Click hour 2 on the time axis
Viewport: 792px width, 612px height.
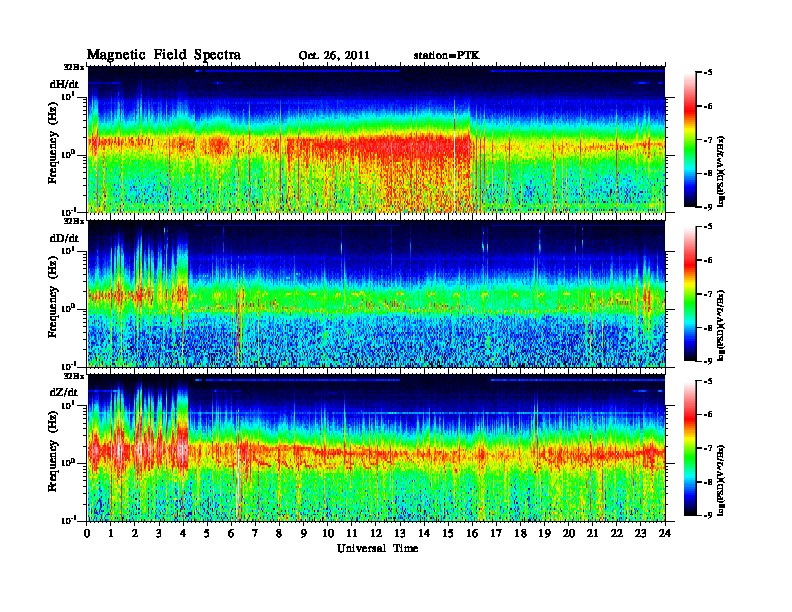coord(135,533)
